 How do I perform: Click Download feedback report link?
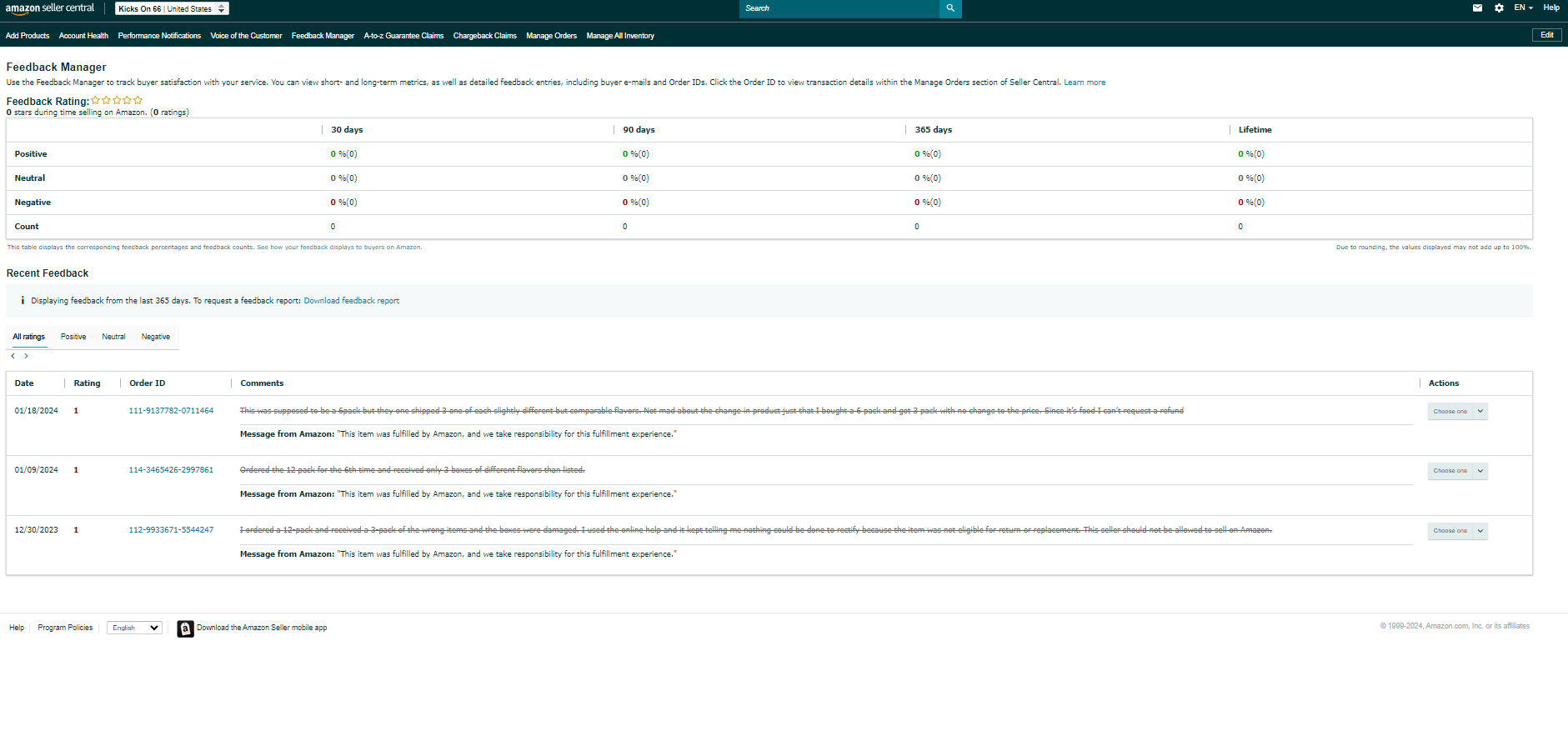tap(351, 301)
